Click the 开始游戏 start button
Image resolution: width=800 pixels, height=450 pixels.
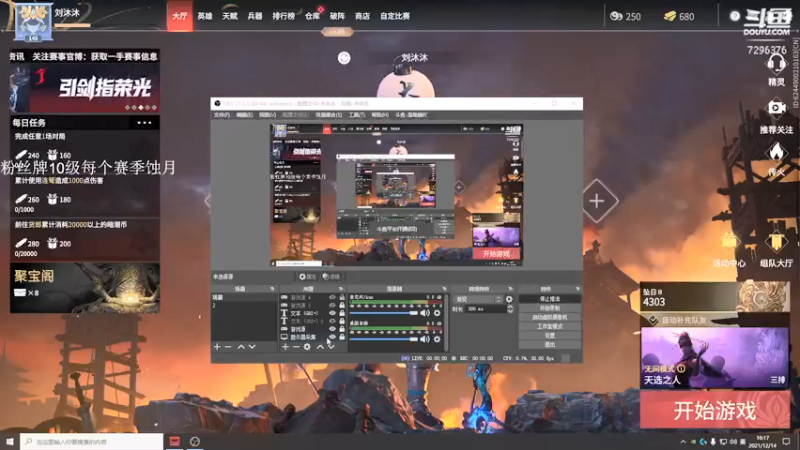tap(715, 410)
